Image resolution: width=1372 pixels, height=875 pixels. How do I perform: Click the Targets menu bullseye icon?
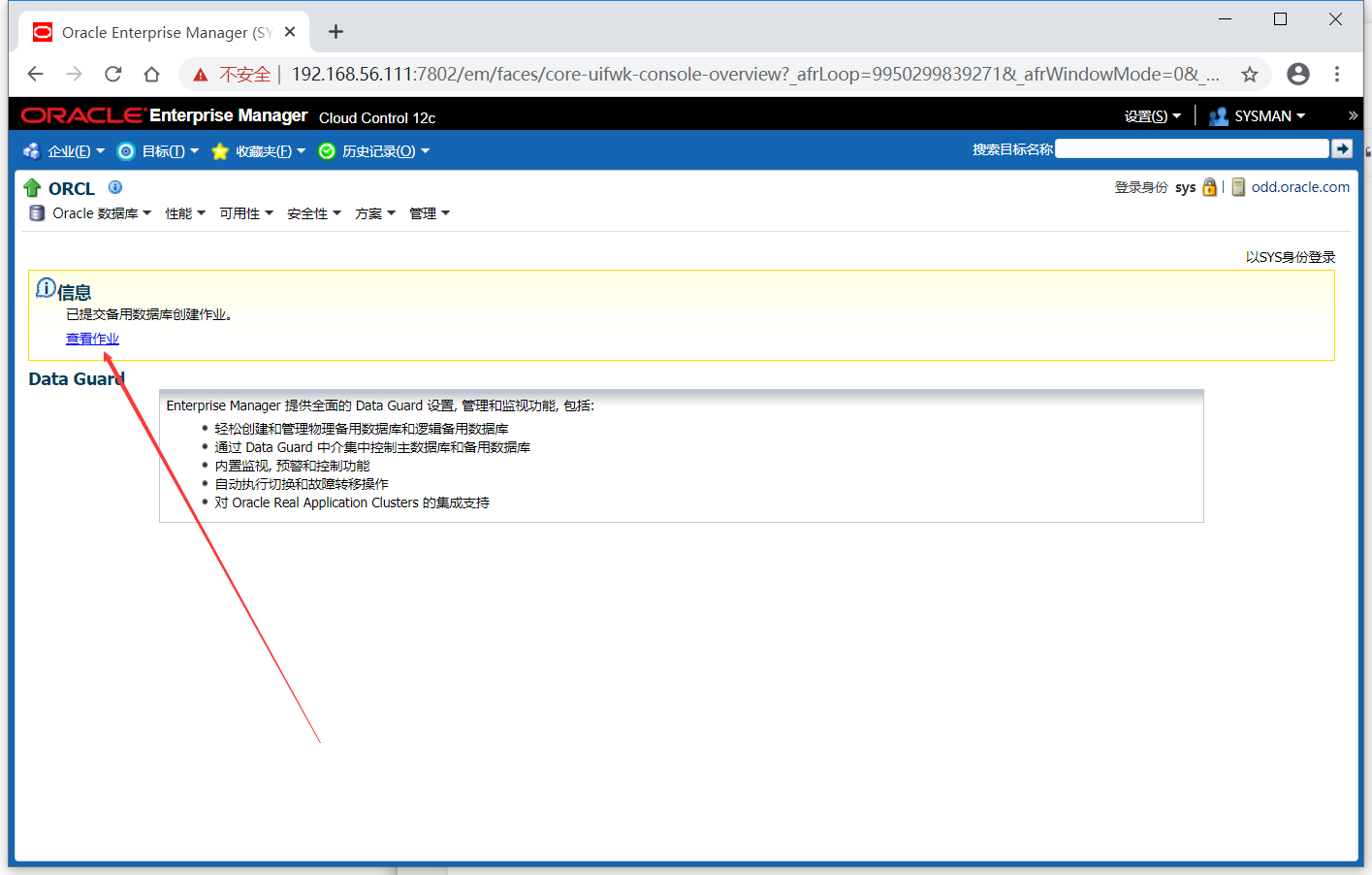(x=126, y=151)
